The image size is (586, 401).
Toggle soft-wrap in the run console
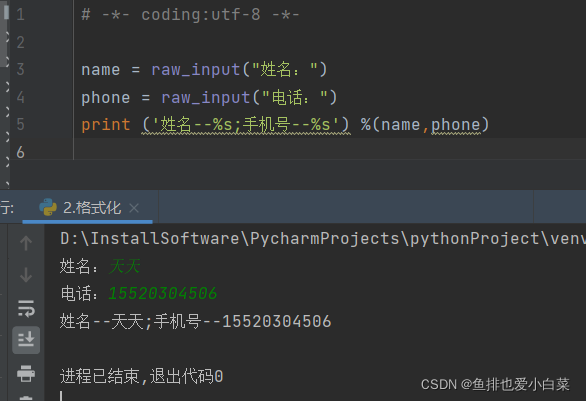(26, 308)
